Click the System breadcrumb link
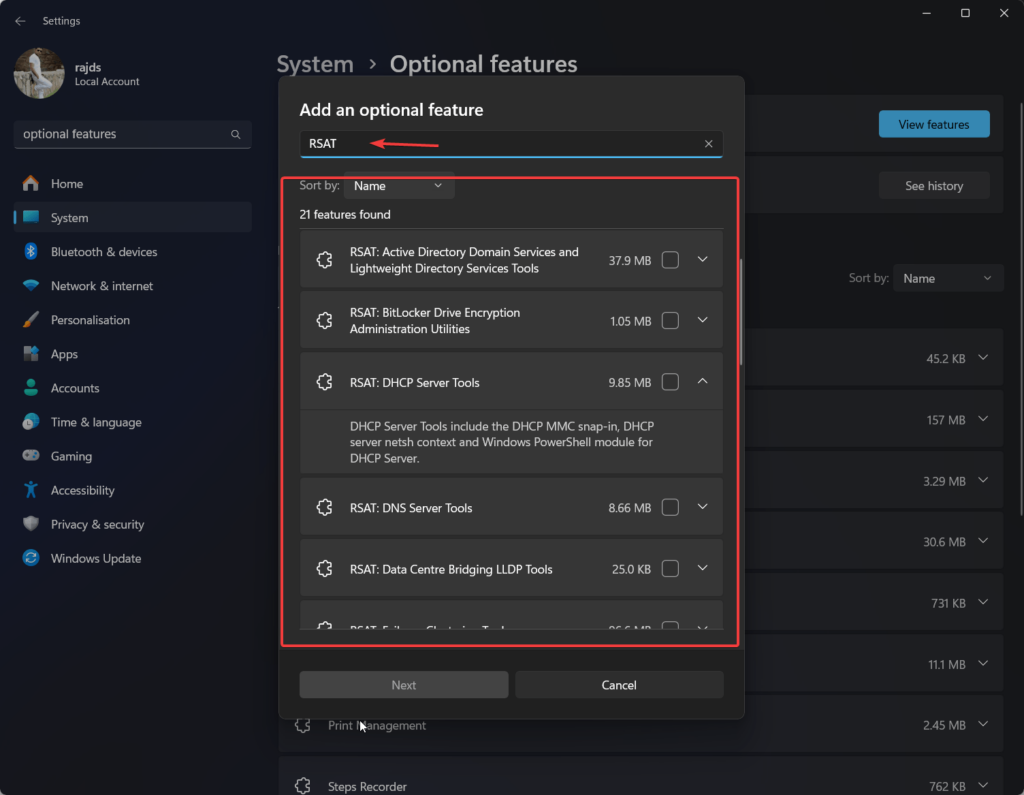The width and height of the screenshot is (1024, 795). pos(315,64)
